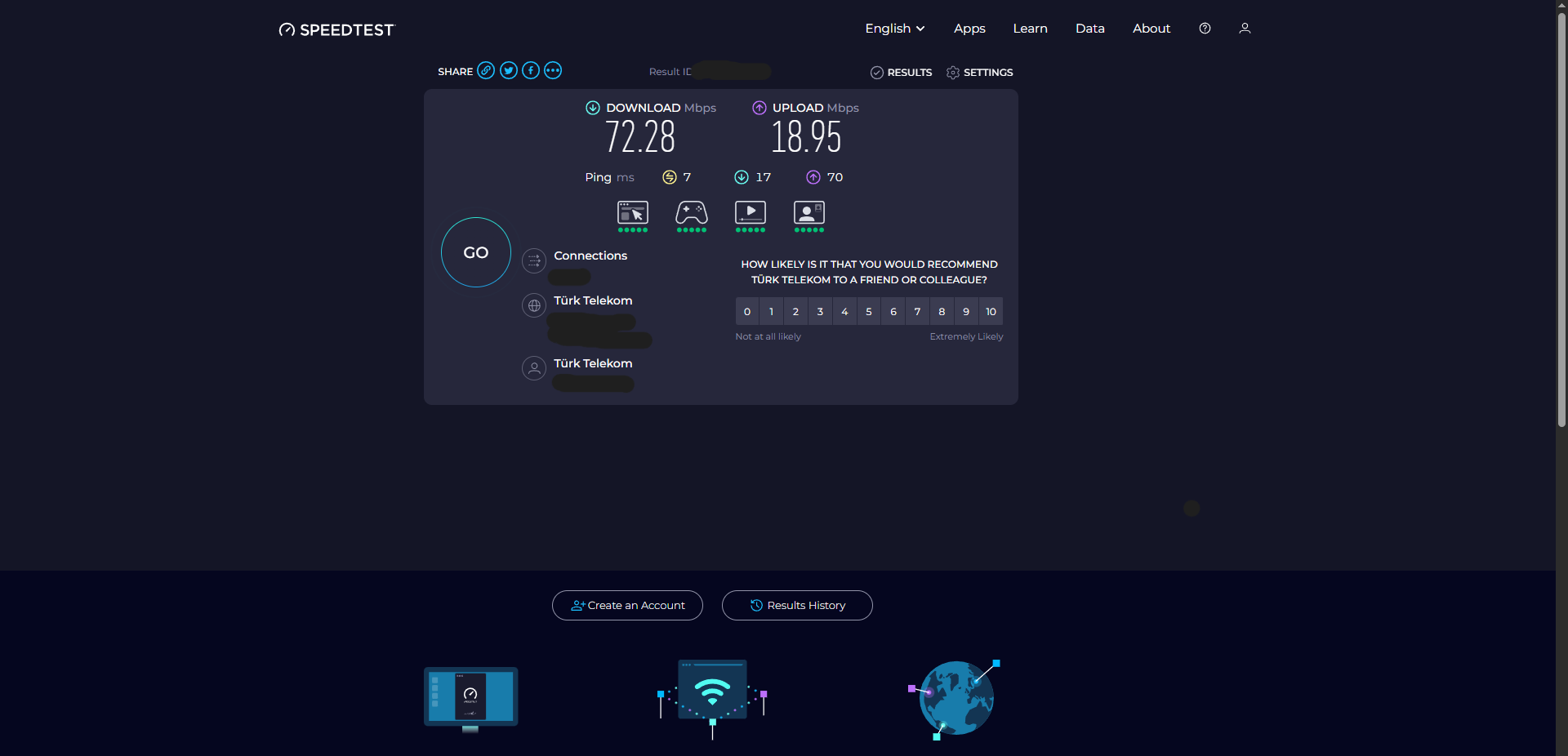Open the Learn menu

click(1030, 28)
